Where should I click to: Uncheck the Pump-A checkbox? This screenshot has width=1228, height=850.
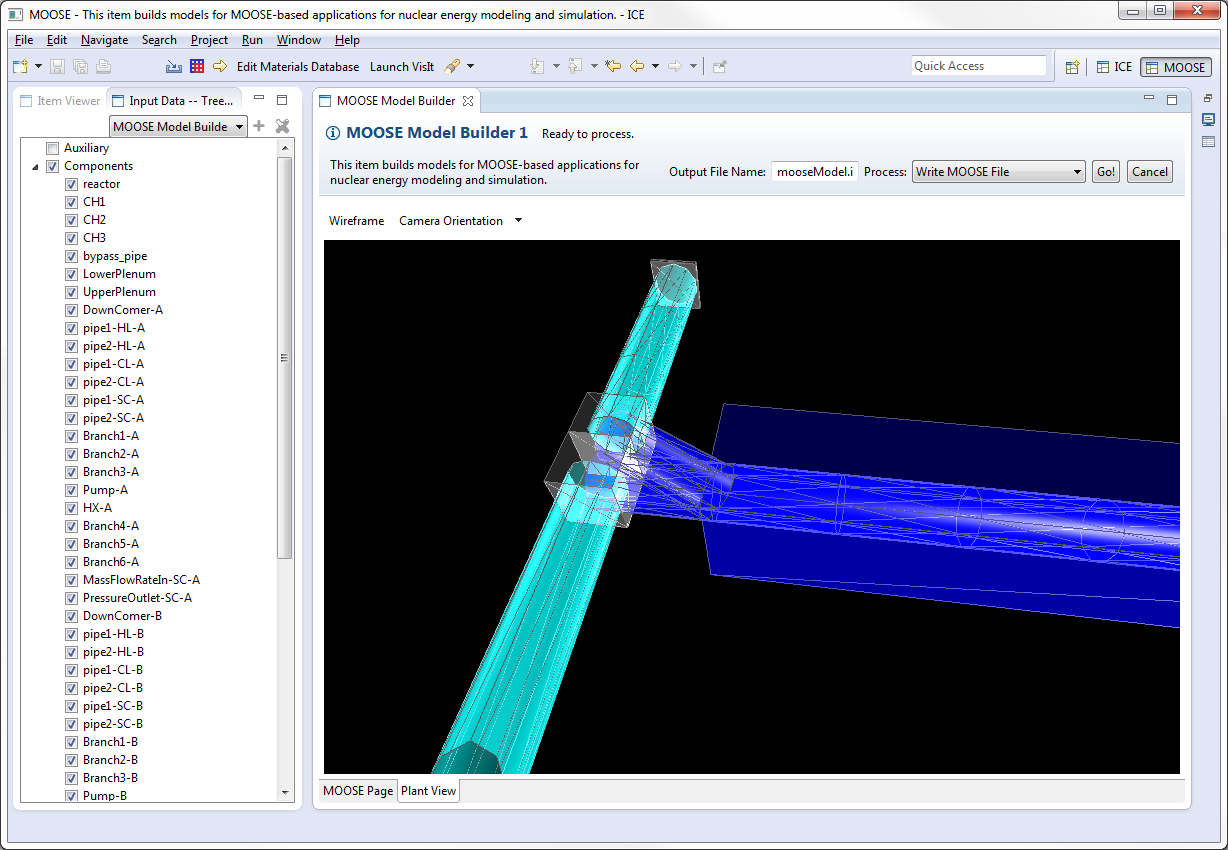[x=71, y=490]
